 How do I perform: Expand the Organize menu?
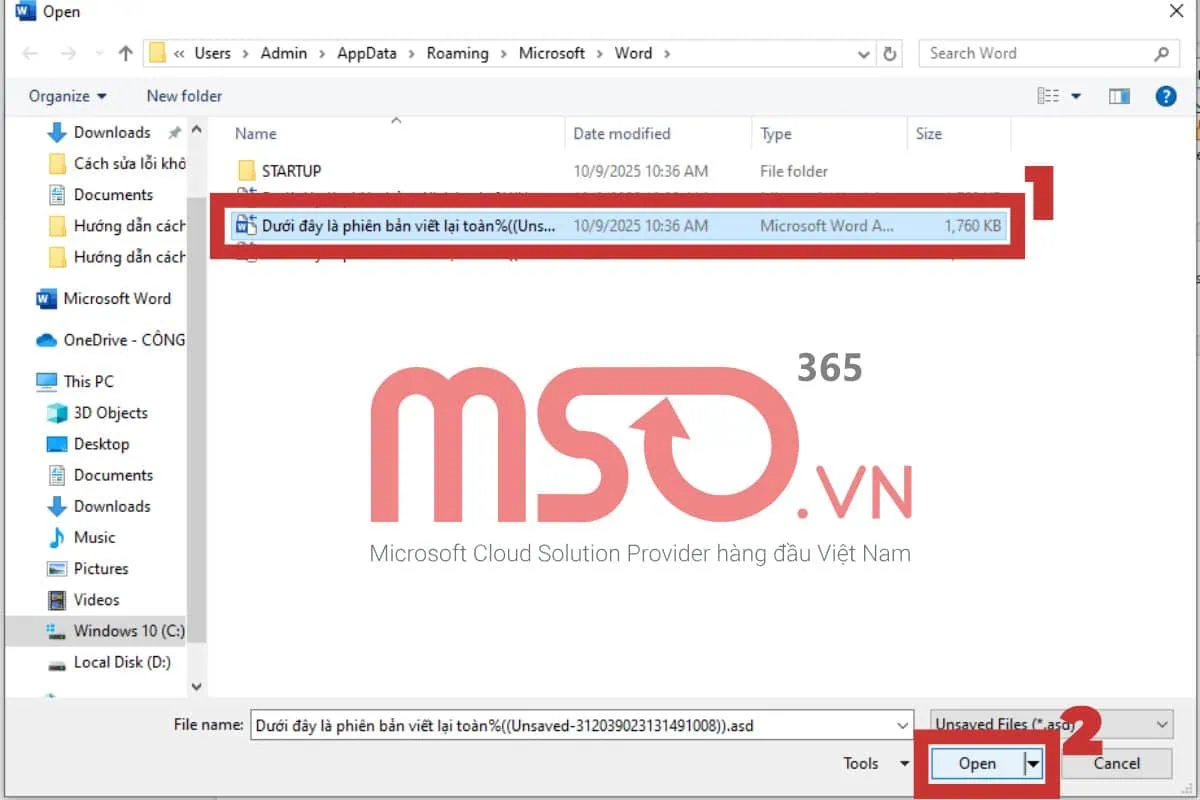(x=68, y=96)
